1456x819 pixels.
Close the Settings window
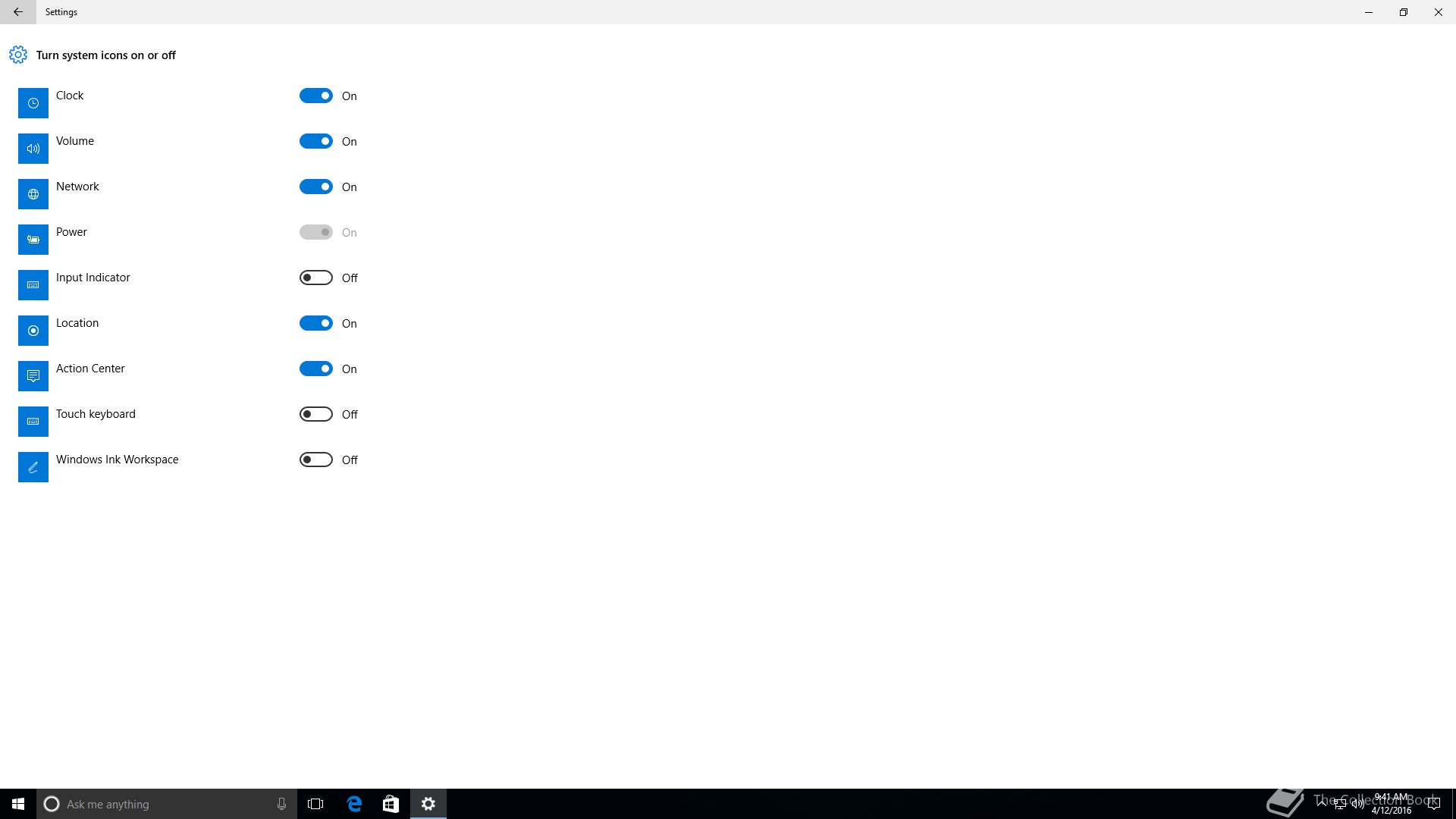tap(1439, 12)
